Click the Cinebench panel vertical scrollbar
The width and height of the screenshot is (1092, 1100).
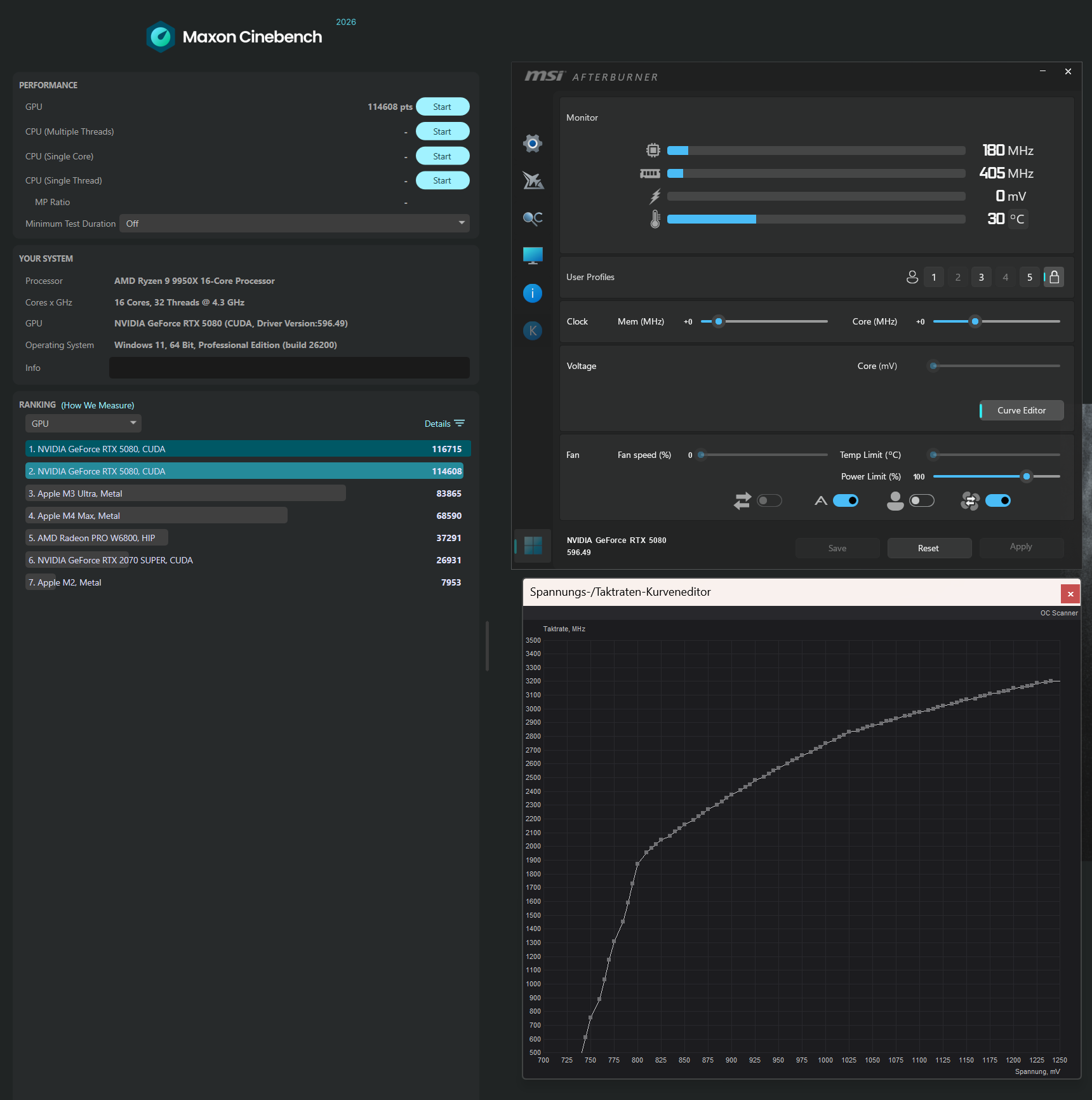[487, 646]
